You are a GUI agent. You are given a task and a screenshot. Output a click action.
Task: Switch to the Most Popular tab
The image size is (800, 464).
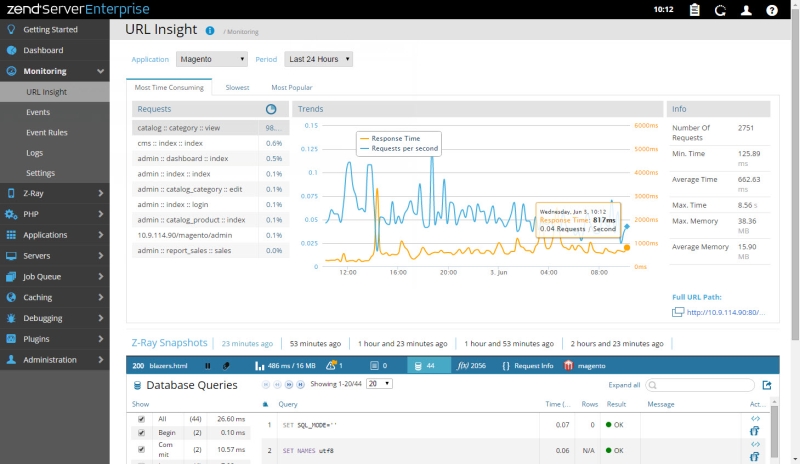pyautogui.click(x=291, y=88)
